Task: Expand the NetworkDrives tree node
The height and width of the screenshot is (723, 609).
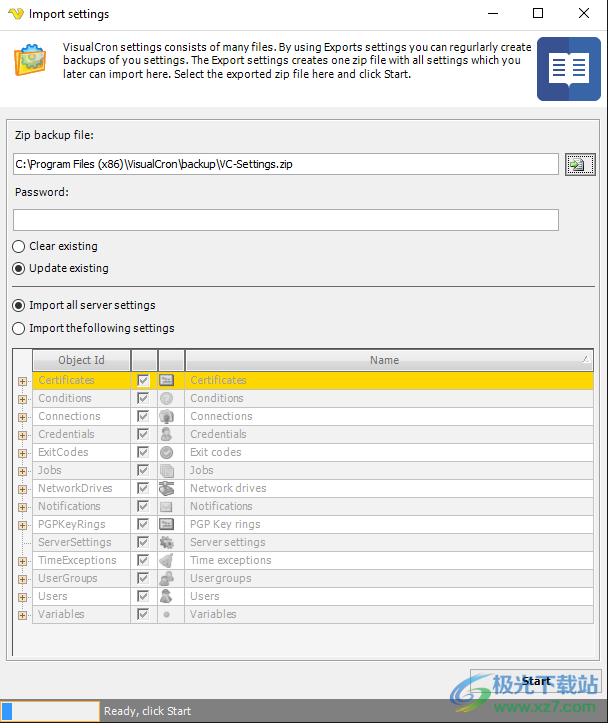Action: 22,489
